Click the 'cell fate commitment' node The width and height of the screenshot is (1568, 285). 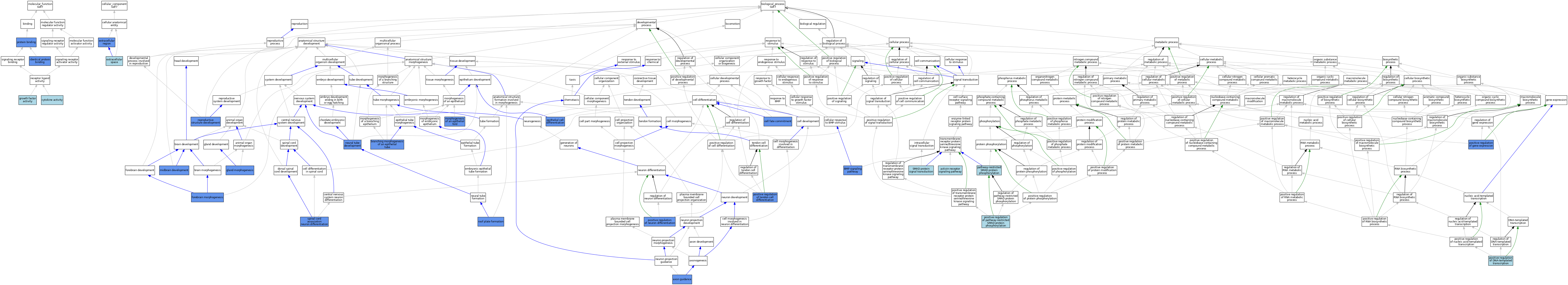[x=778, y=121]
